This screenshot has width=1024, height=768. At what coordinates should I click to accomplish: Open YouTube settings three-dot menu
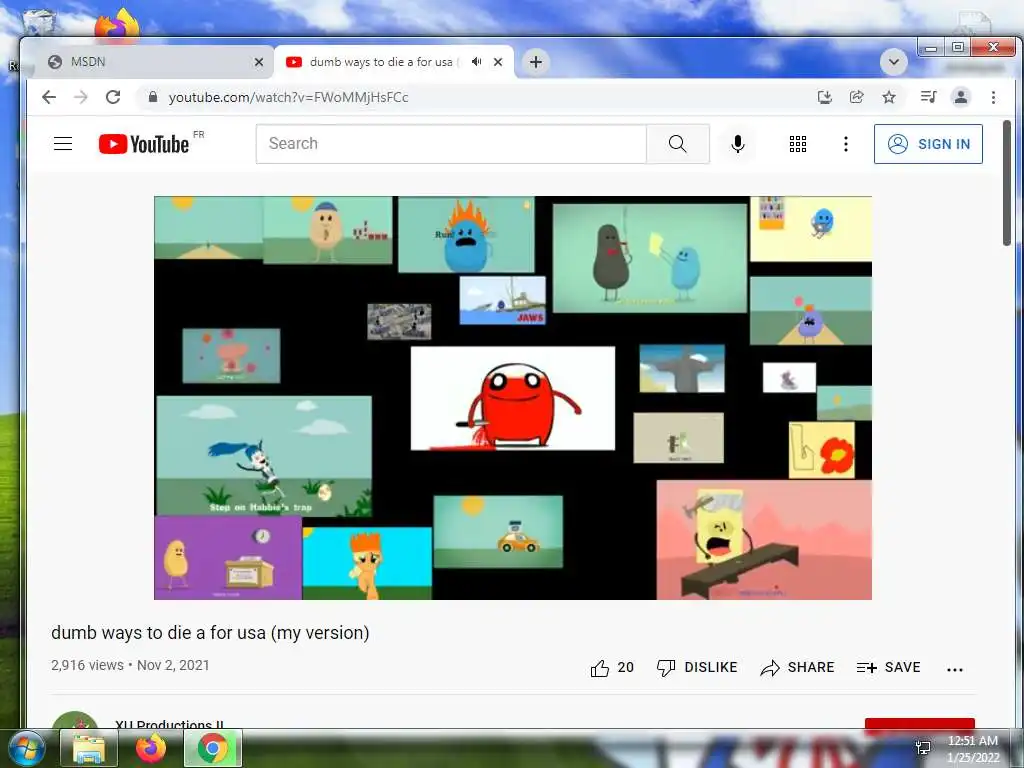point(846,144)
